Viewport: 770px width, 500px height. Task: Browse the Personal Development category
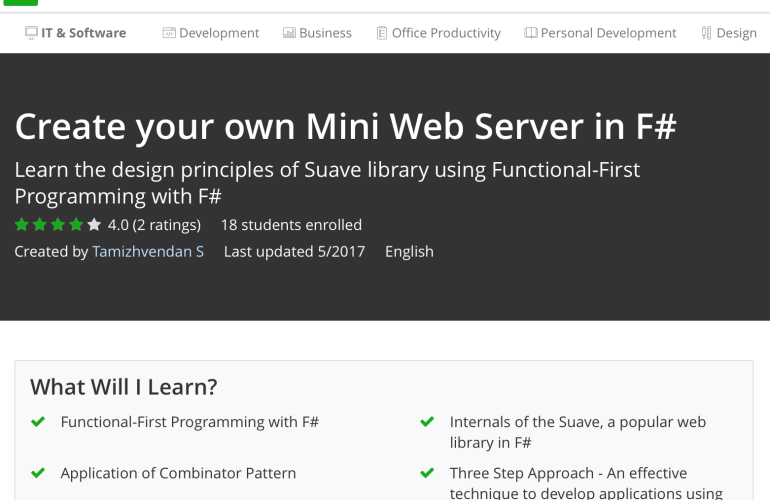pos(608,33)
